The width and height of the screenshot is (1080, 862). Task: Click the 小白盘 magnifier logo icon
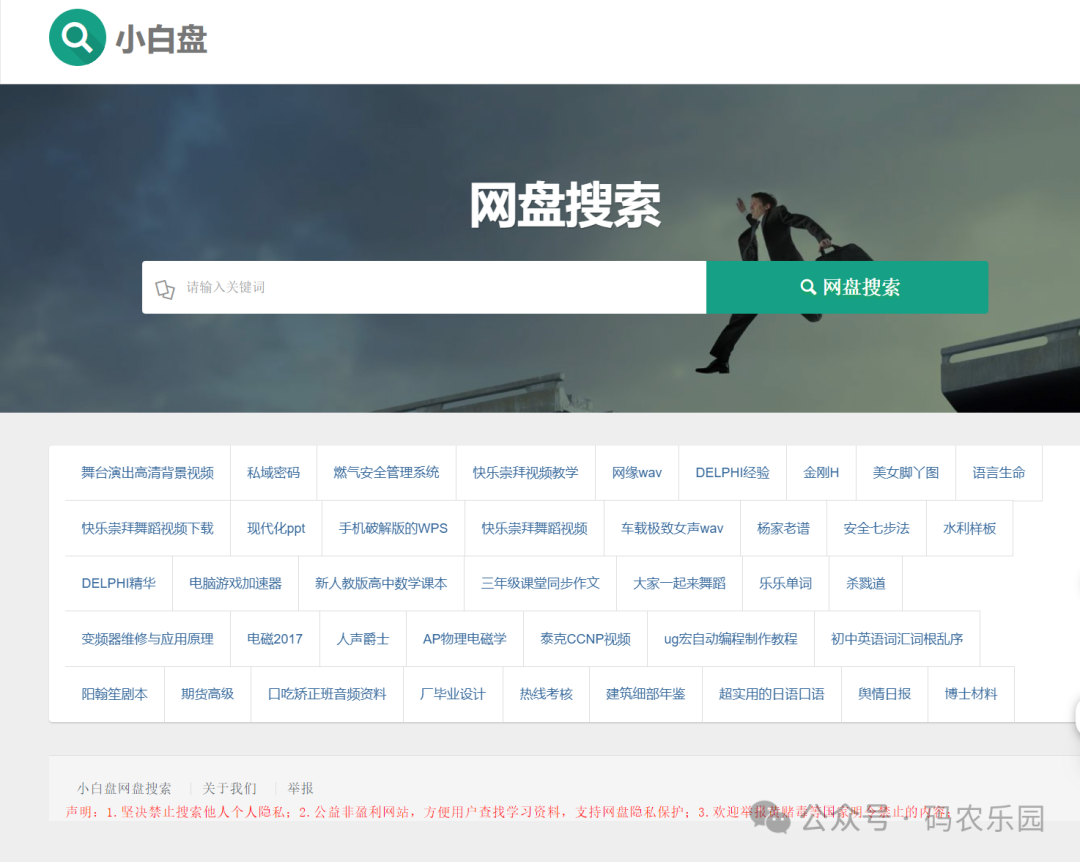pos(77,37)
